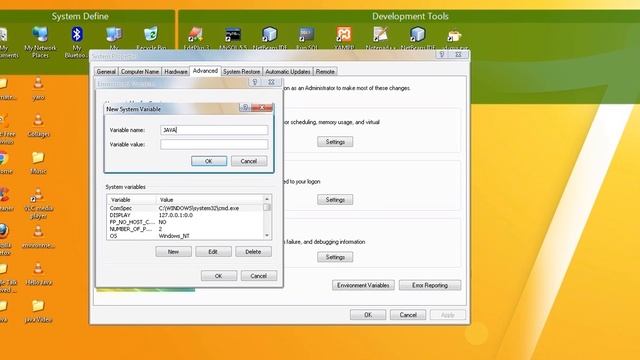Switch to the Hardware tab
The height and width of the screenshot is (360, 640).
pos(176,71)
